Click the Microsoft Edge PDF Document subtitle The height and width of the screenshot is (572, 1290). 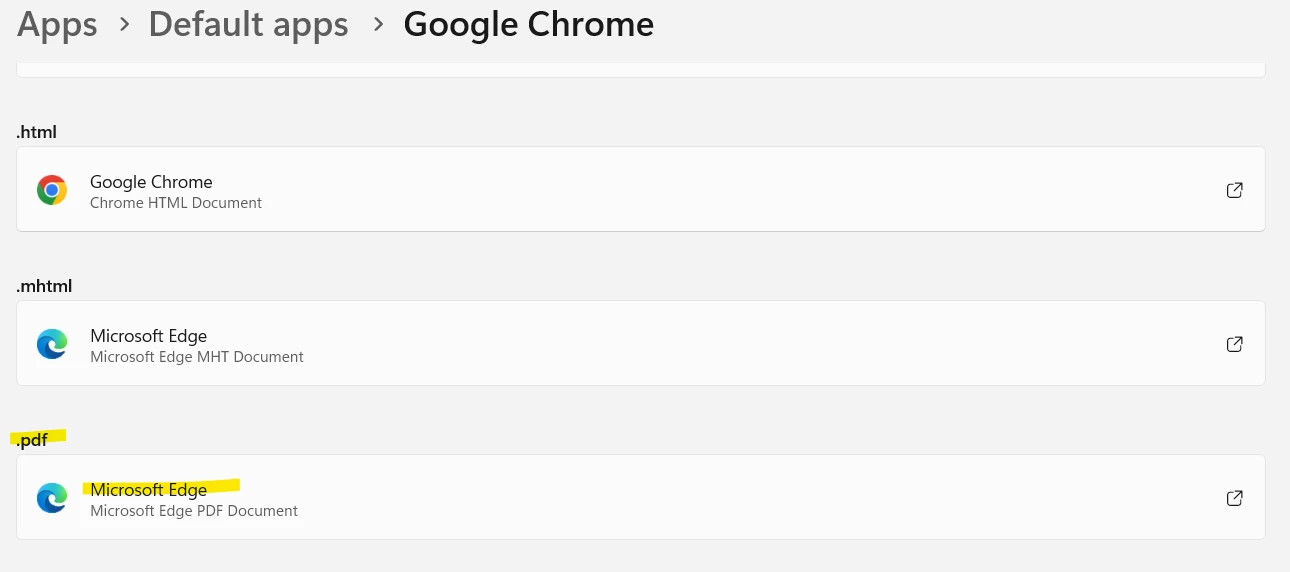[x=194, y=511]
